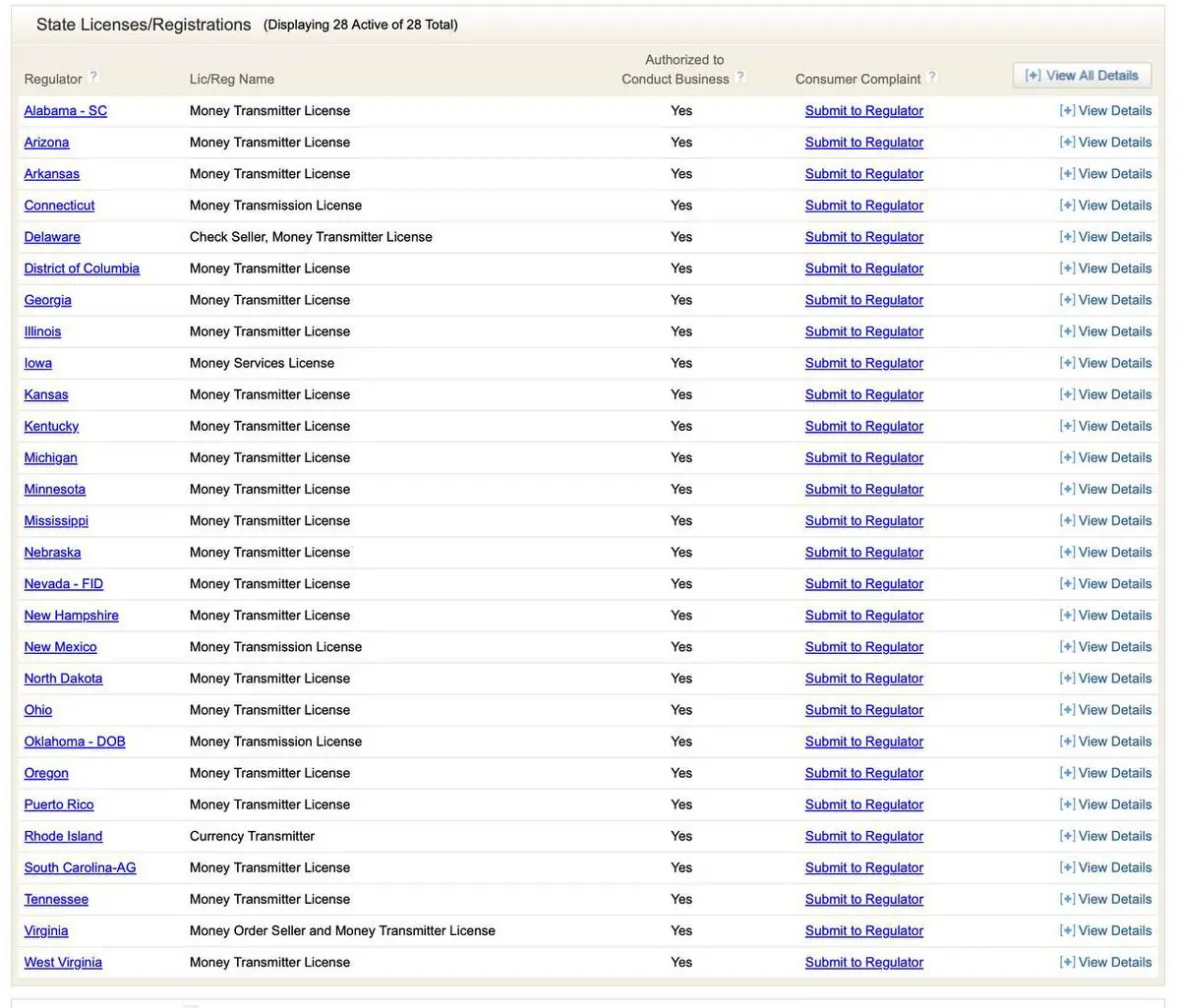Click help icon beside Authorized to Conduct Business
This screenshot has width=1180, height=1008.
click(x=741, y=77)
